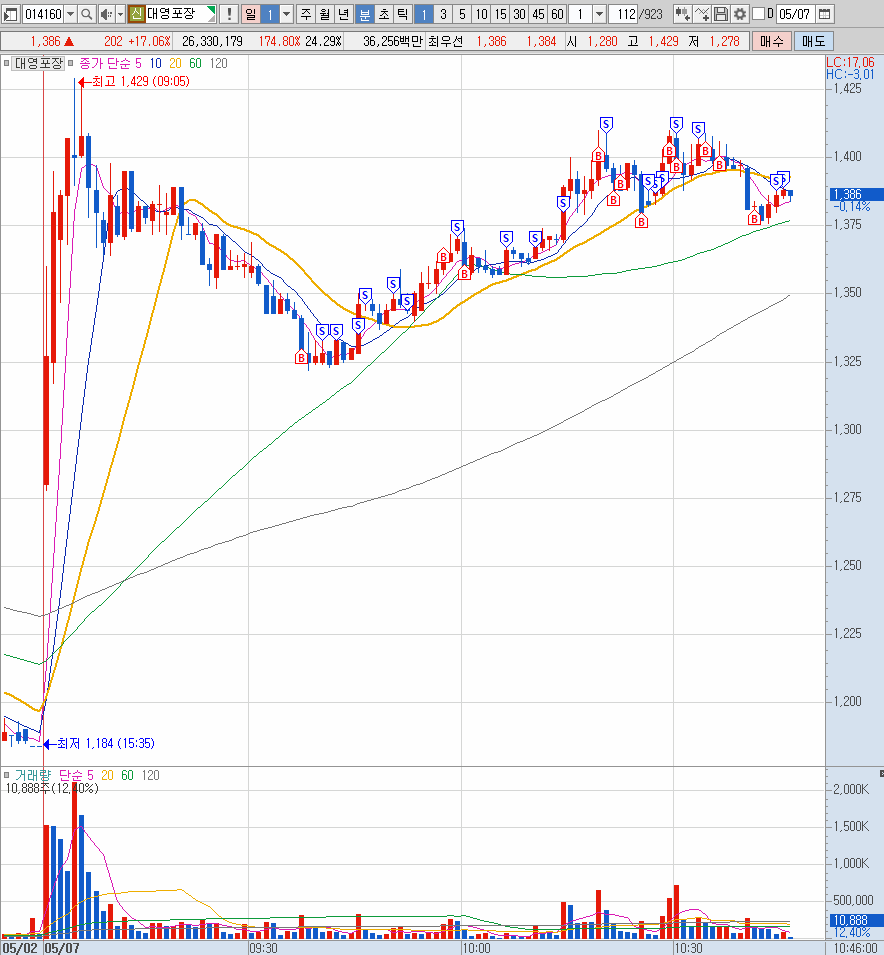Switch chart to daily (일) mode
The height and width of the screenshot is (955, 884).
[250, 14]
